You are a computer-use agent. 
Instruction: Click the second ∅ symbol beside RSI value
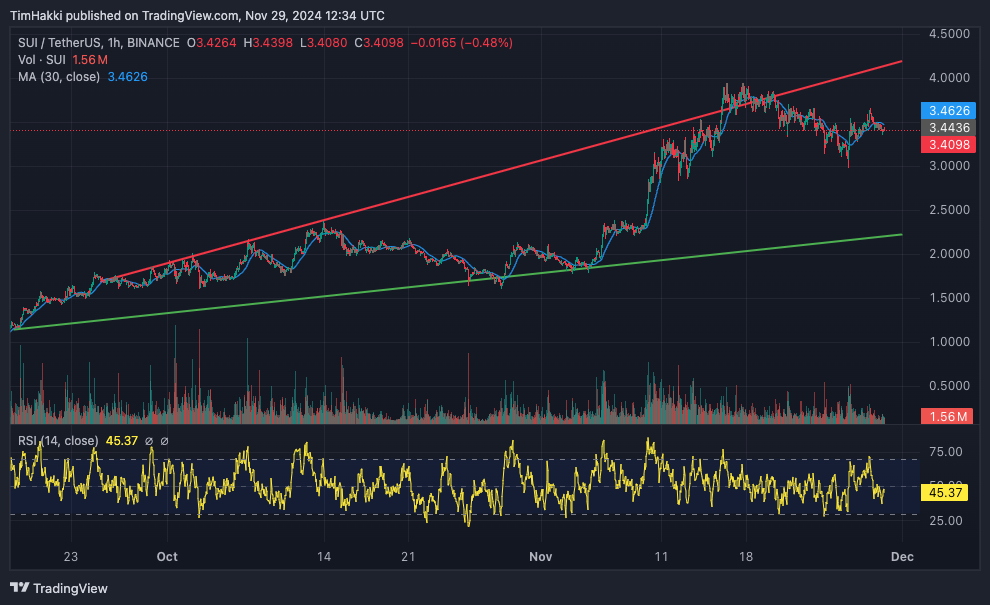click(165, 441)
